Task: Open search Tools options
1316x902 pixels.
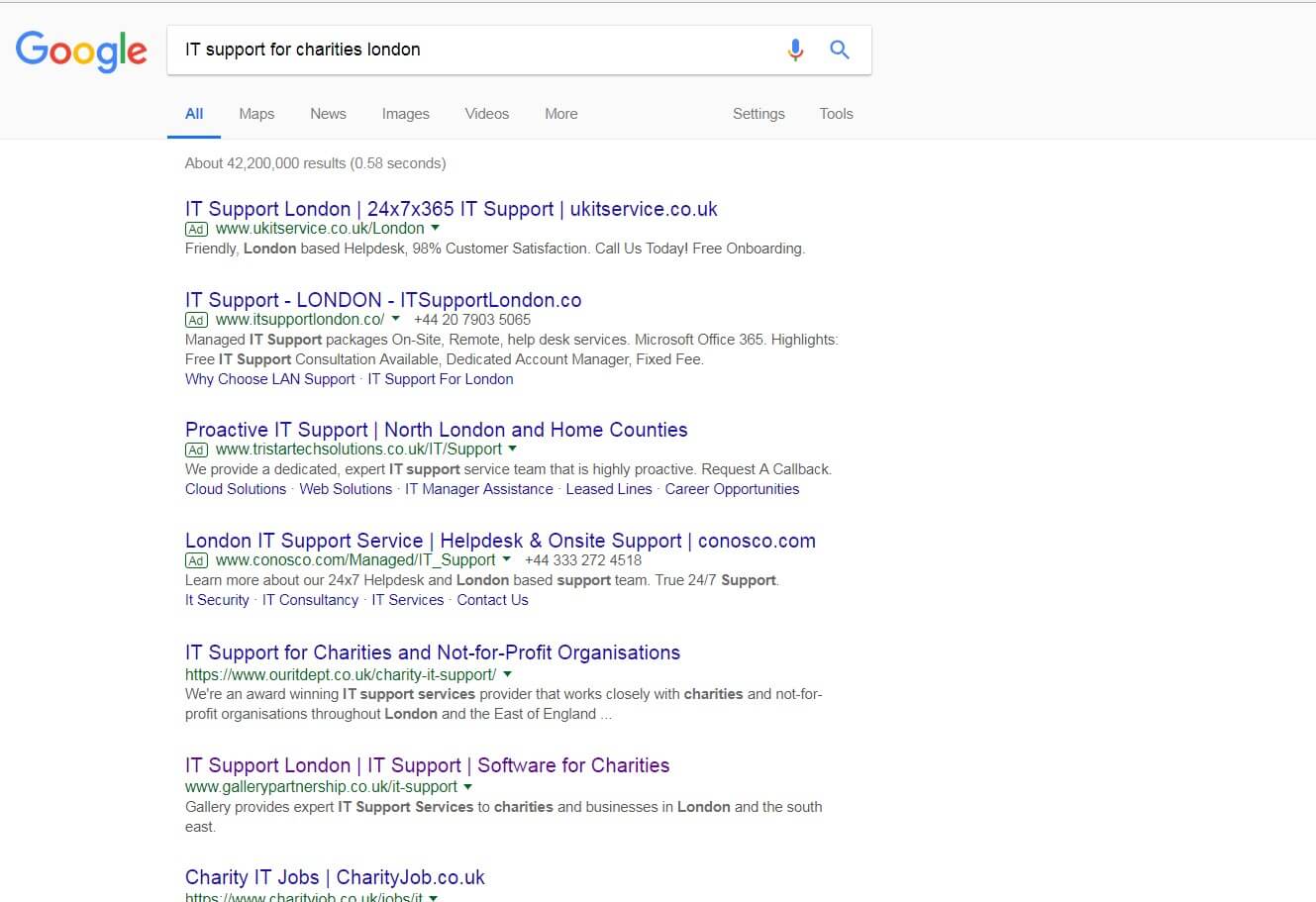Action: pyautogui.click(x=836, y=114)
